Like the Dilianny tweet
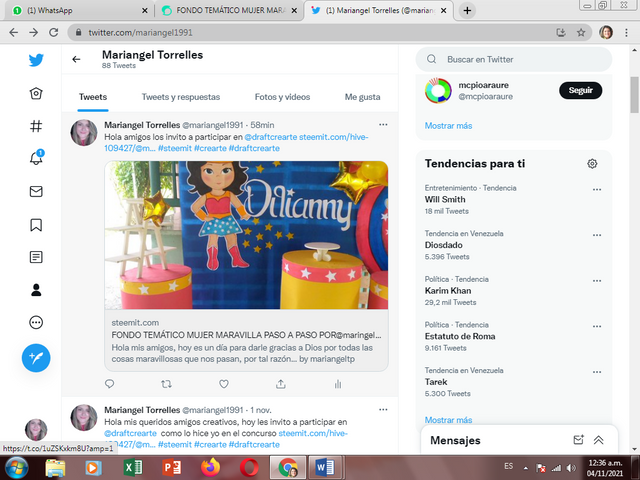The height and width of the screenshot is (480, 640). (224, 384)
